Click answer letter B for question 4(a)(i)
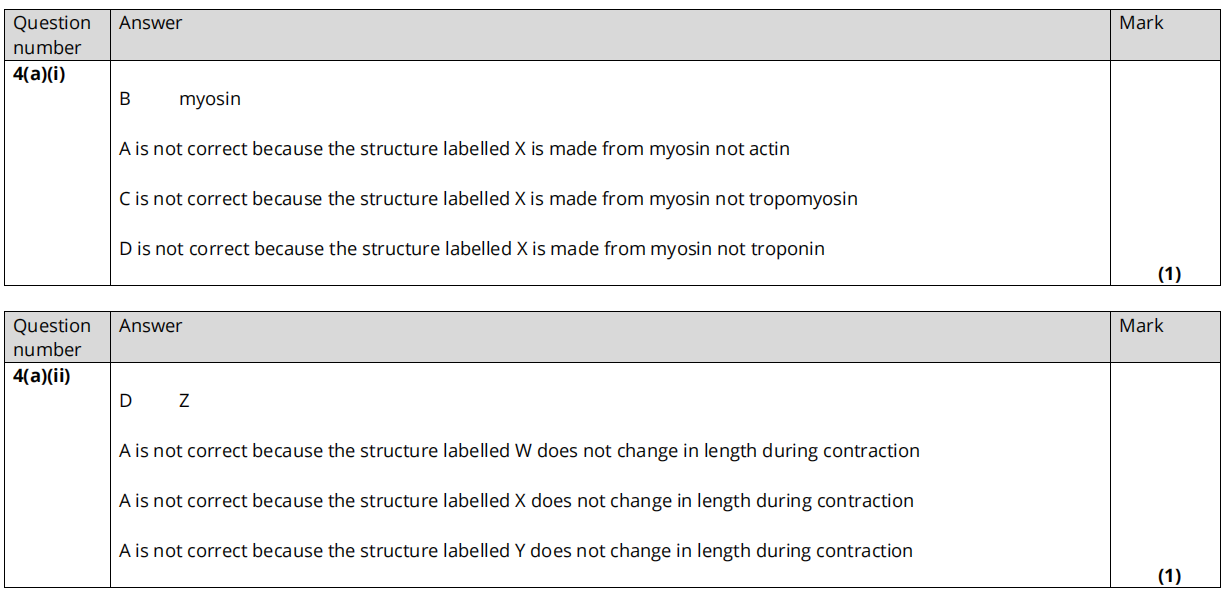 point(125,99)
